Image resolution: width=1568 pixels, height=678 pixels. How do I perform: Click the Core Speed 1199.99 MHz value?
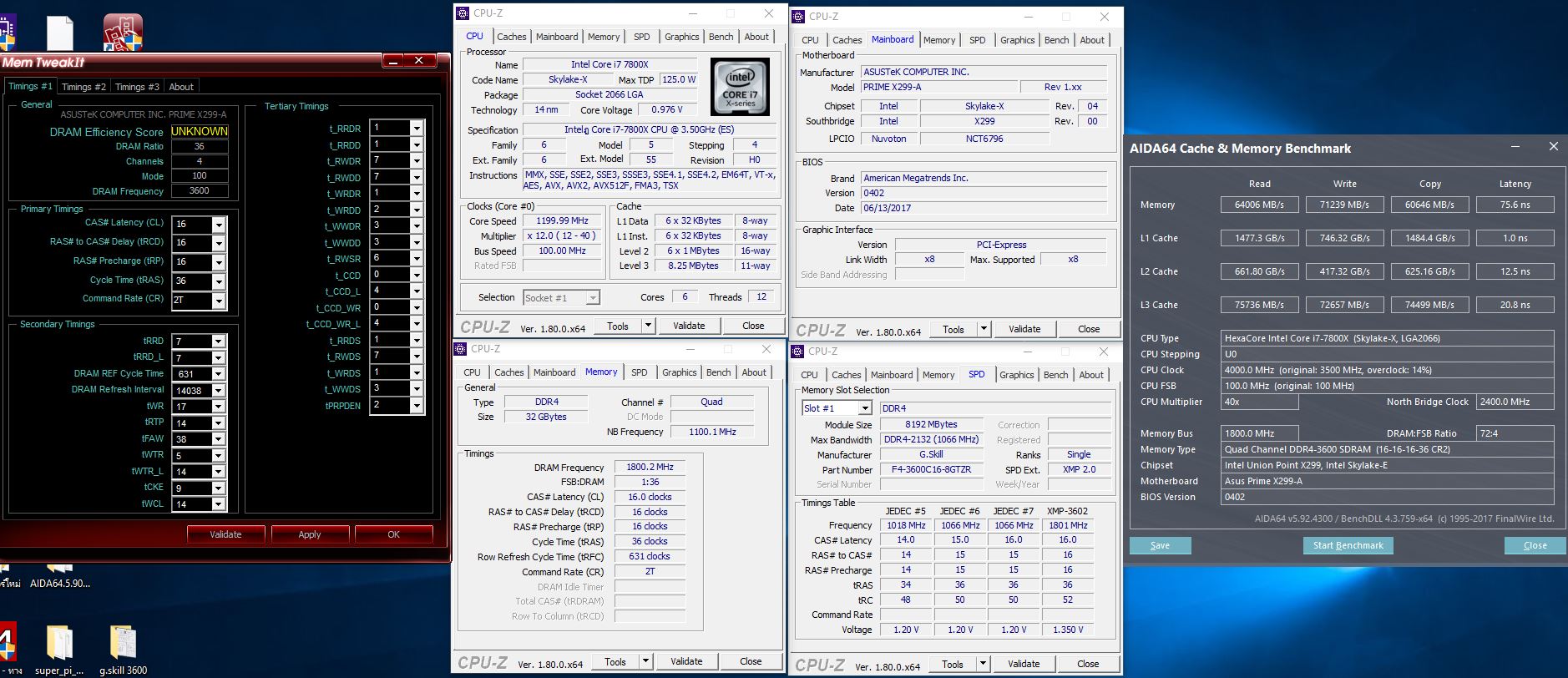tap(562, 221)
